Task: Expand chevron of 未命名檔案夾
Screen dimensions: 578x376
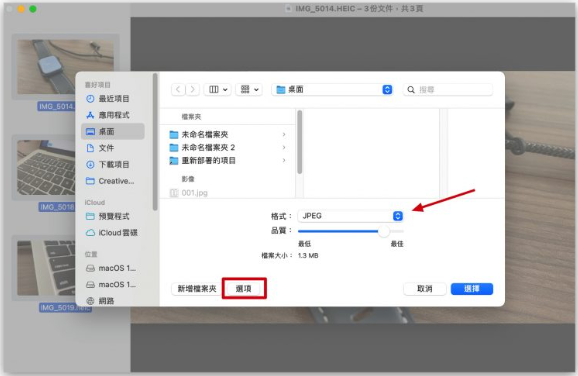Action: click(x=284, y=135)
